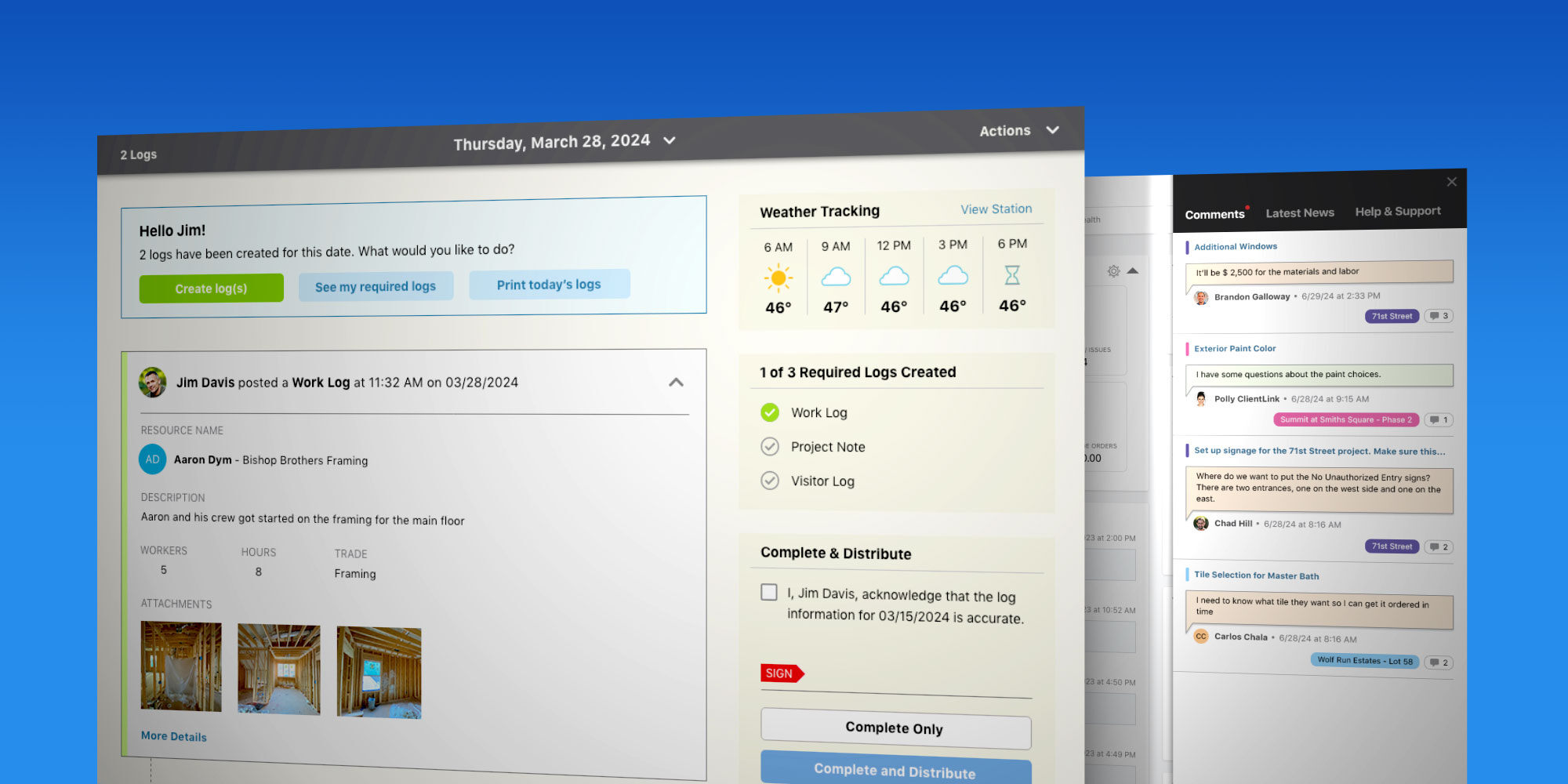Click the red SIGN flag icon
Viewport: 1568px width, 784px height.
(x=781, y=673)
